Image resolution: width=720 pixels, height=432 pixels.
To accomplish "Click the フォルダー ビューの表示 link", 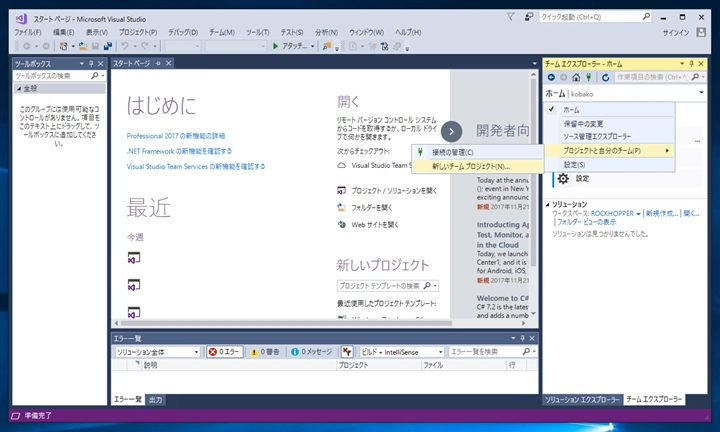I will click(x=586, y=222).
